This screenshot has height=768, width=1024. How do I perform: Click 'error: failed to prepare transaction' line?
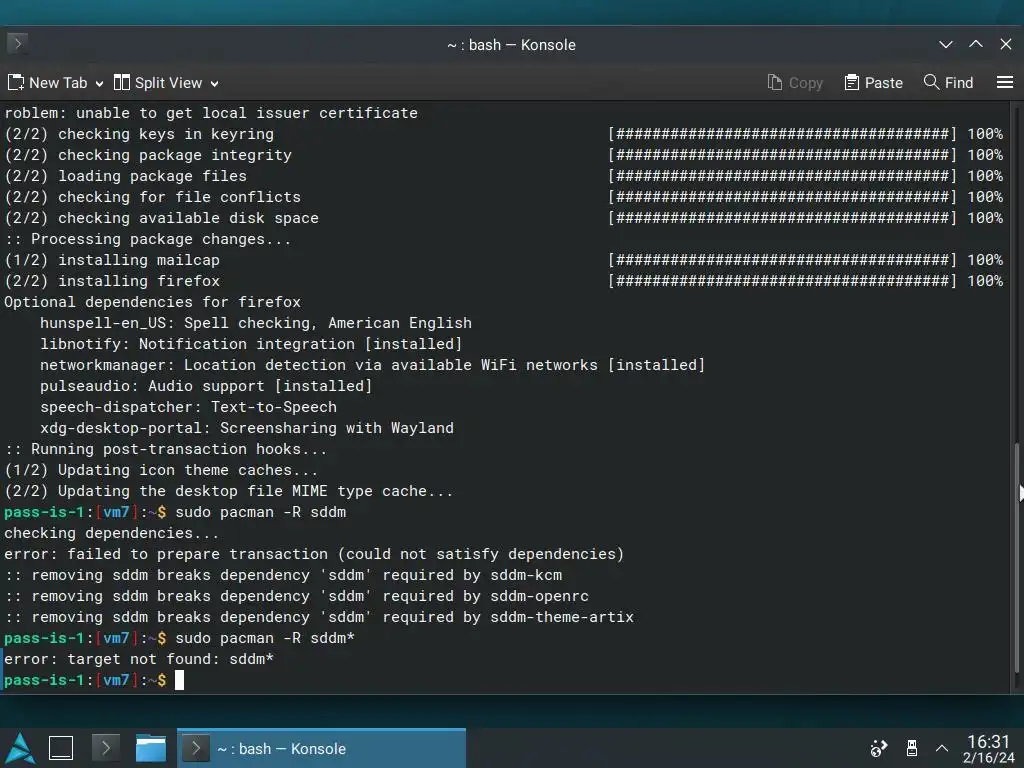point(314,554)
